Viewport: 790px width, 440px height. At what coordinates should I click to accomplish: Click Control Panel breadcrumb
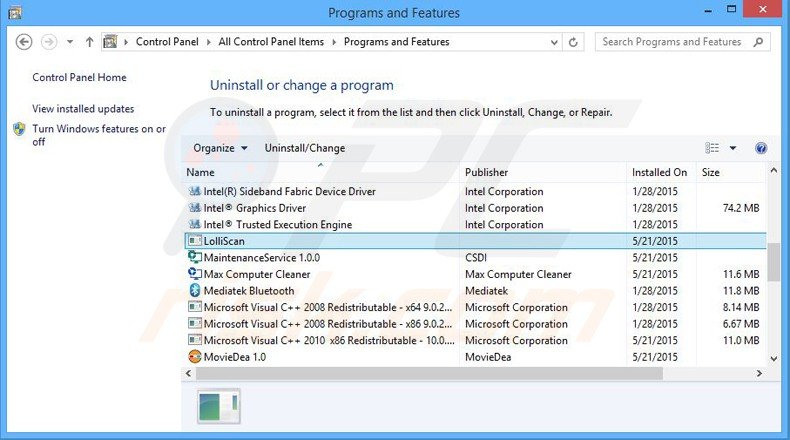click(x=167, y=42)
